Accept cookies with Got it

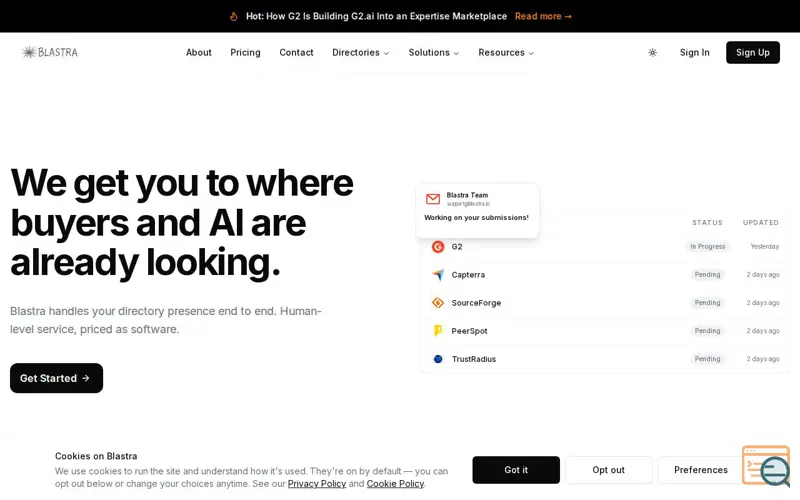pos(516,470)
